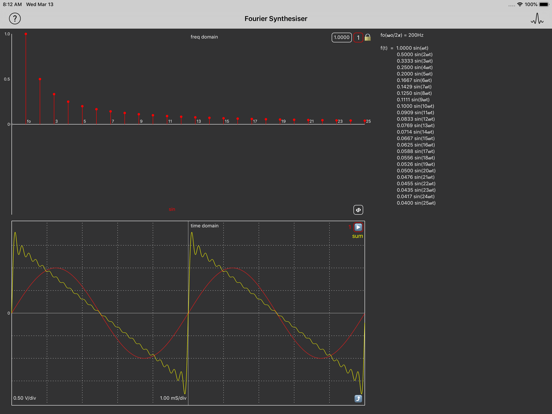Select the red-outlined harmonic number box 1
552x414 pixels.
click(358, 37)
